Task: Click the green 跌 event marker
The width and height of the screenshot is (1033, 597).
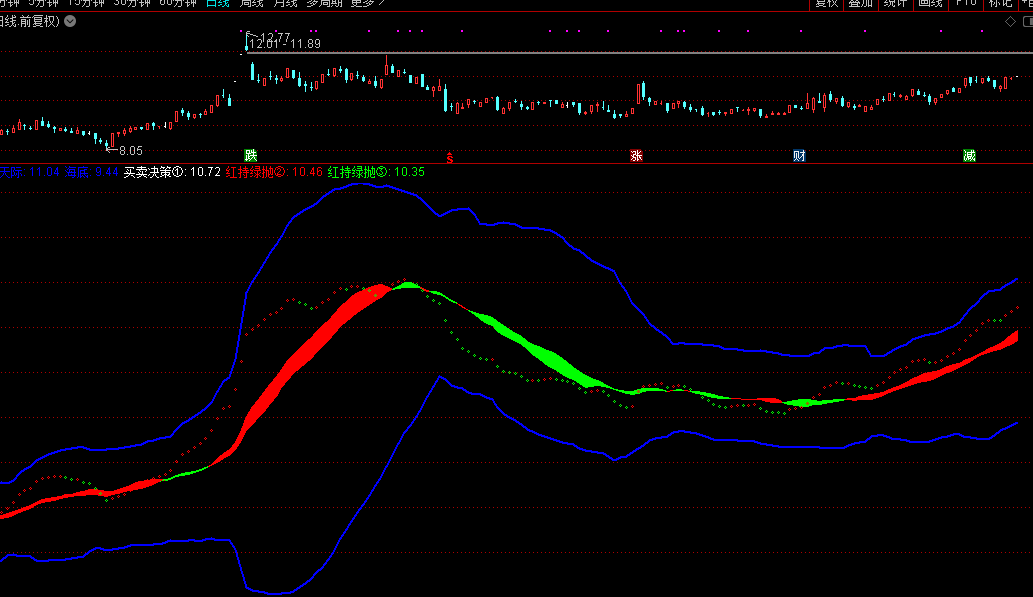Action: tap(251, 155)
